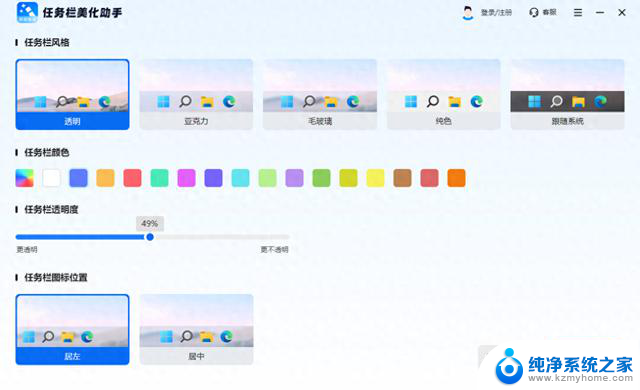Viewport: 640px width, 390px height.
Task: Pick the white color swatch
Action: coord(51,178)
